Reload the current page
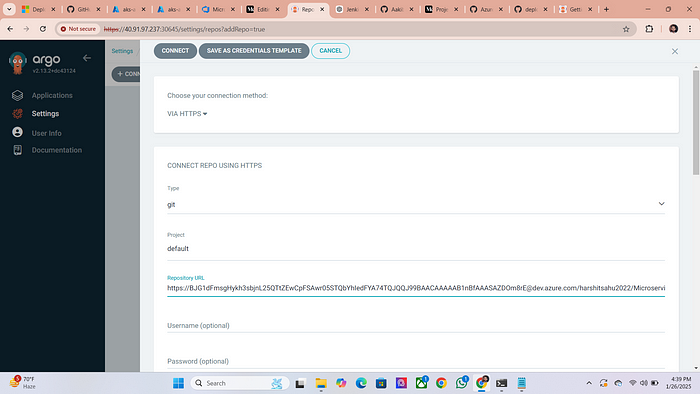Image resolution: width=700 pixels, height=394 pixels. 43,29
